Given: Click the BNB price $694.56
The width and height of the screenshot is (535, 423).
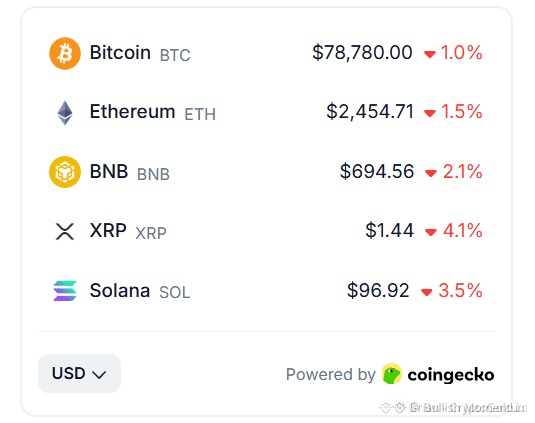Looking at the screenshot, I should coord(377,171).
